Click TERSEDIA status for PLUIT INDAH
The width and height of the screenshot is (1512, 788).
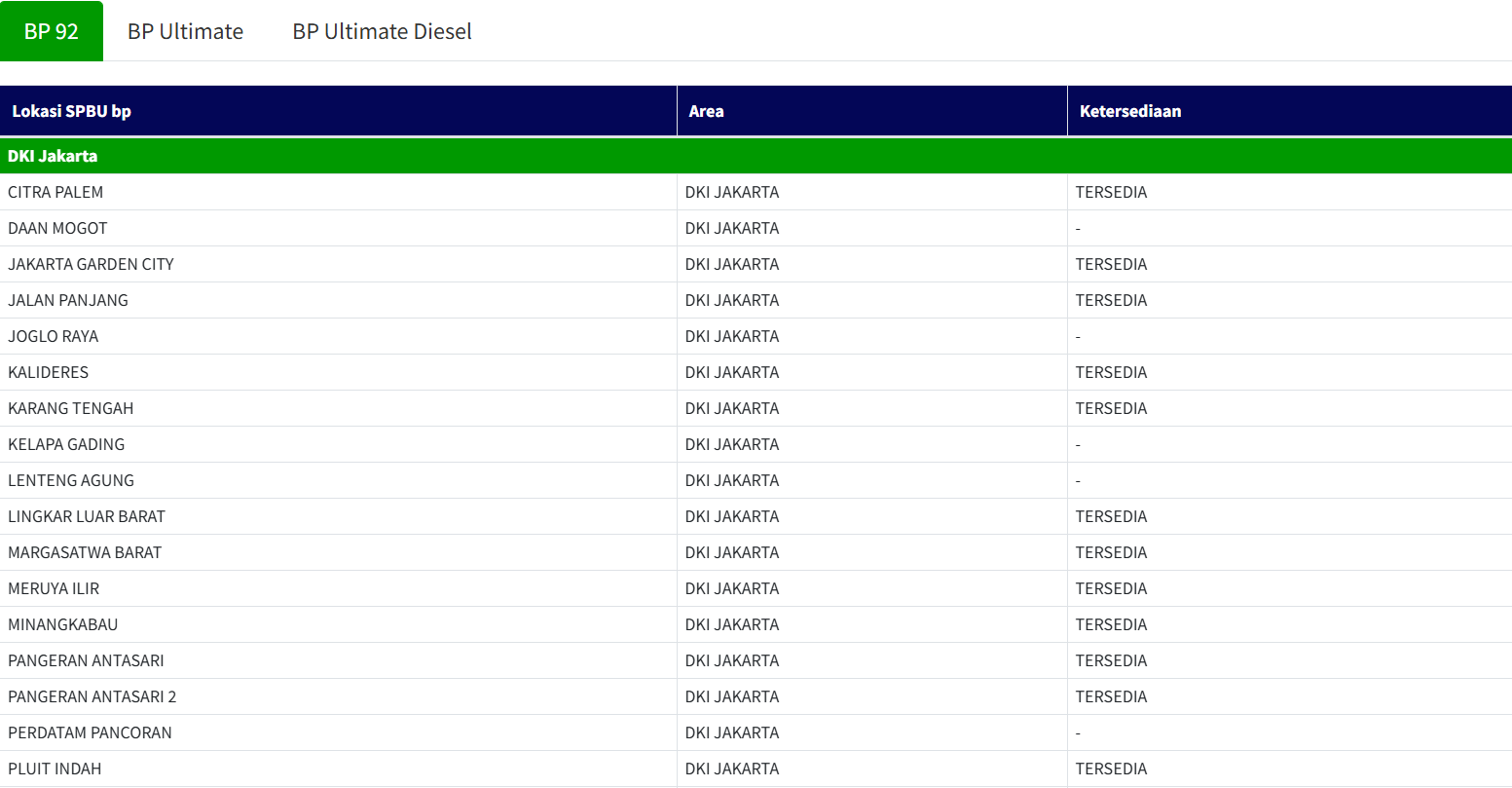tap(1111, 769)
